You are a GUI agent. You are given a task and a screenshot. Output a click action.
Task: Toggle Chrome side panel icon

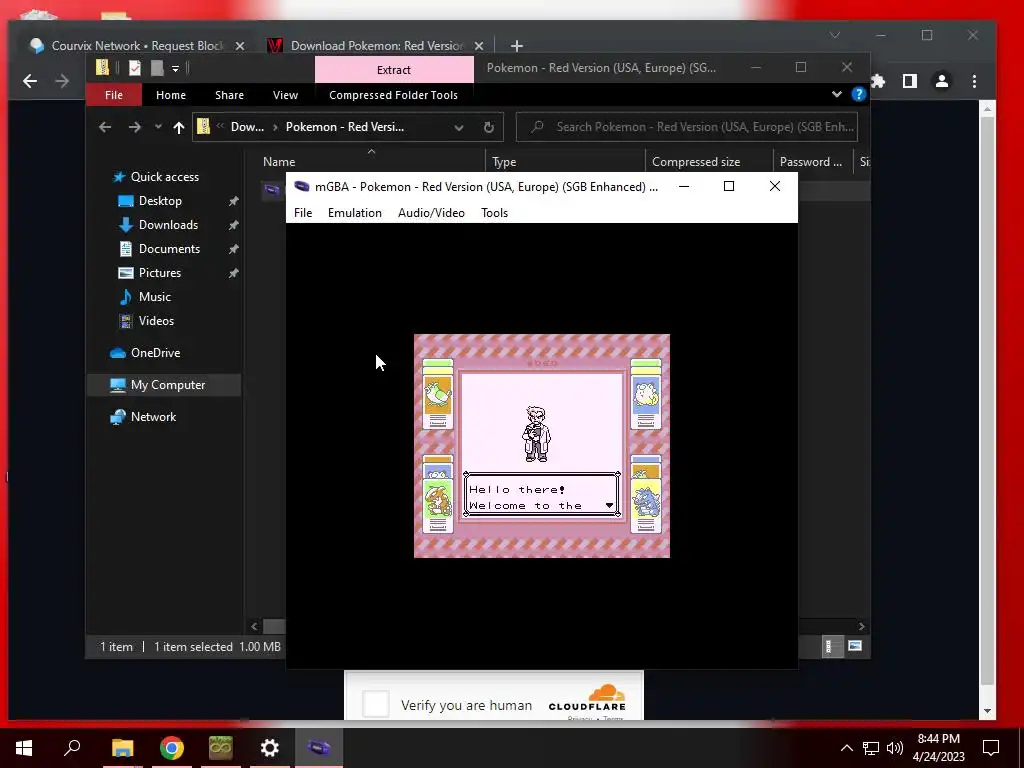[x=910, y=81]
